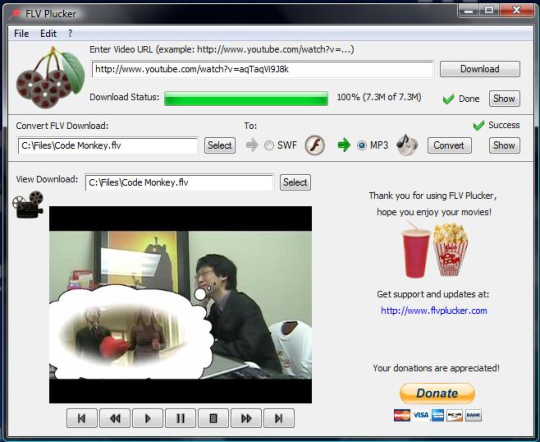Close the FLV Plucker window
The image size is (540, 442).
516,10
